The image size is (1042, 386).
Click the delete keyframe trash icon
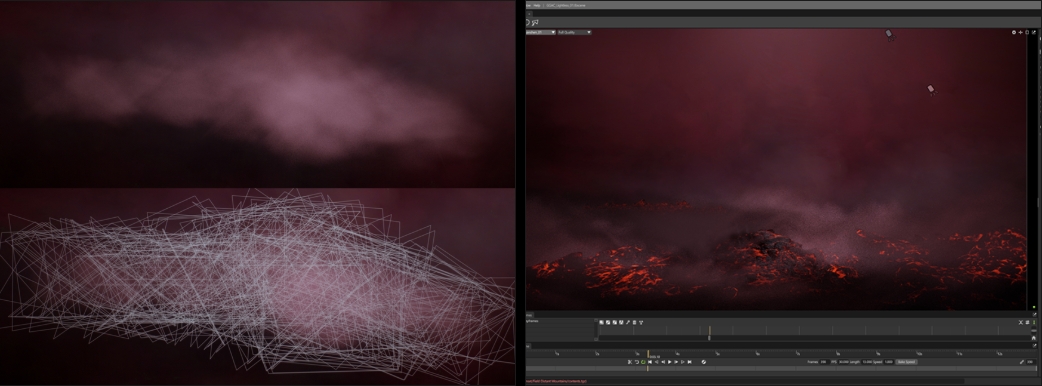634,322
